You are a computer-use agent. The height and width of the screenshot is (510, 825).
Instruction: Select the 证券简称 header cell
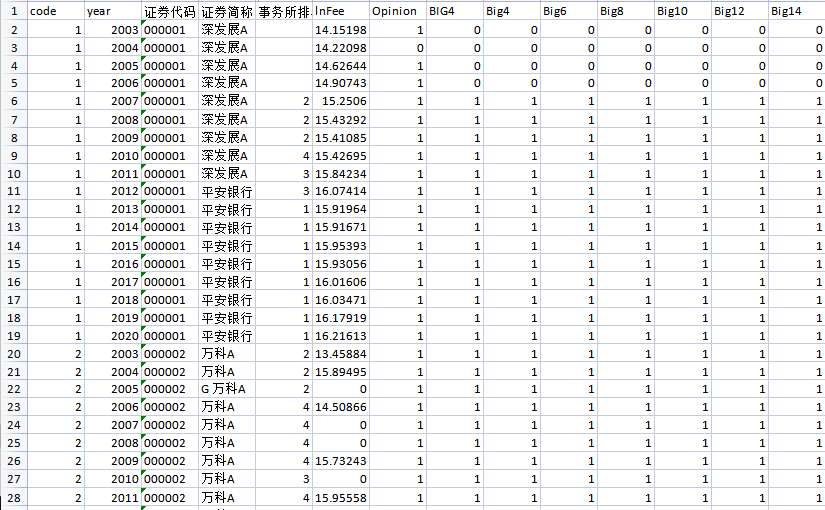click(226, 11)
